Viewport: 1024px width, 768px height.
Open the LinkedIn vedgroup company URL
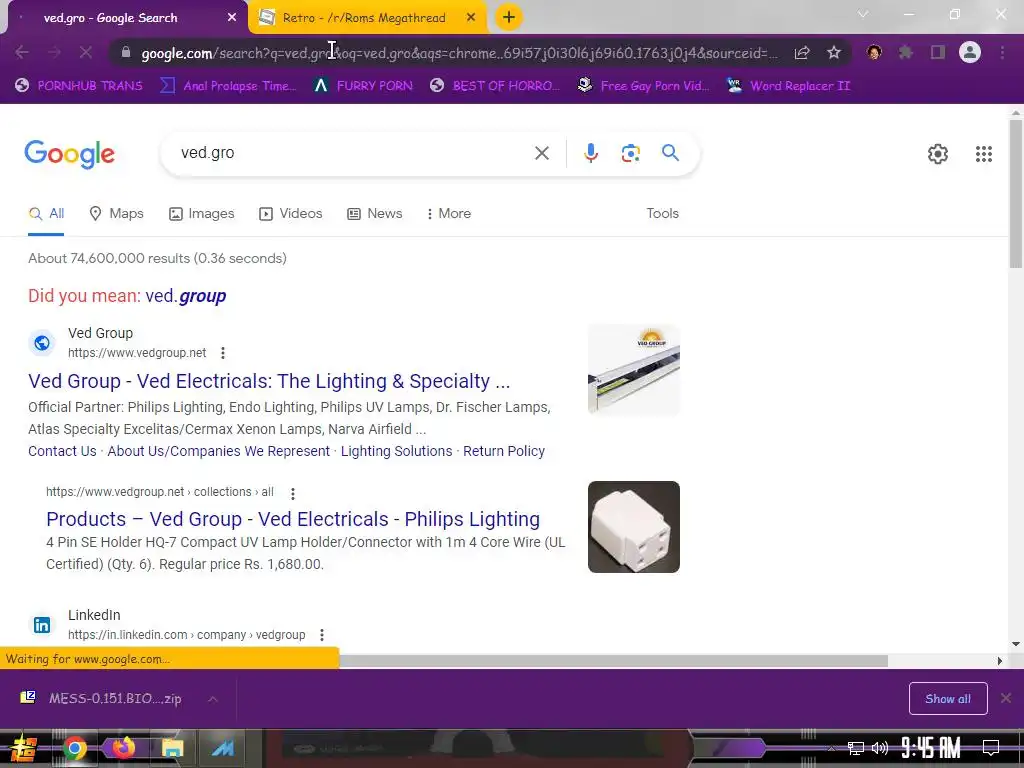(187, 635)
